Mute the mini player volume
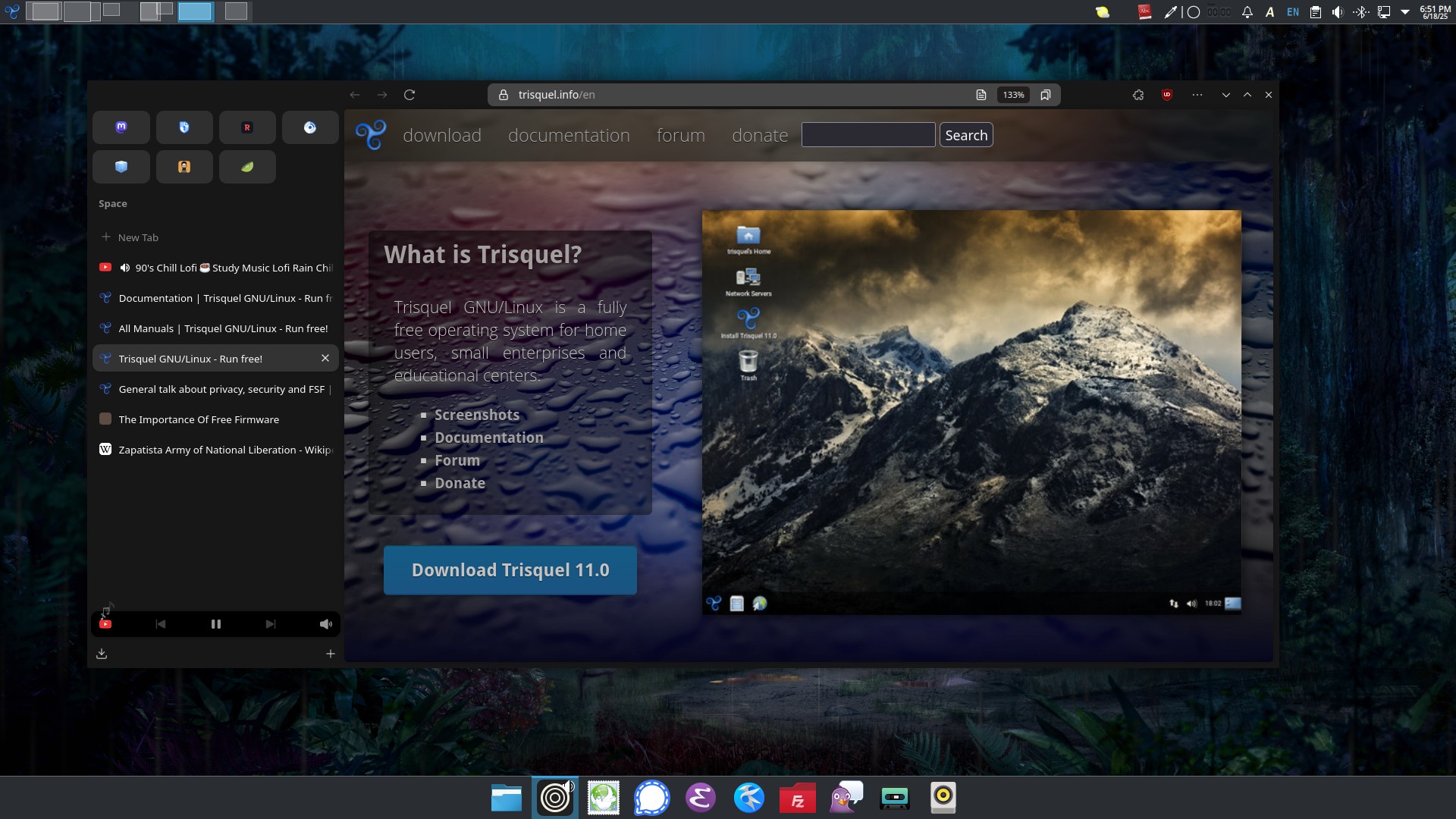Image resolution: width=1456 pixels, height=819 pixels. click(325, 623)
